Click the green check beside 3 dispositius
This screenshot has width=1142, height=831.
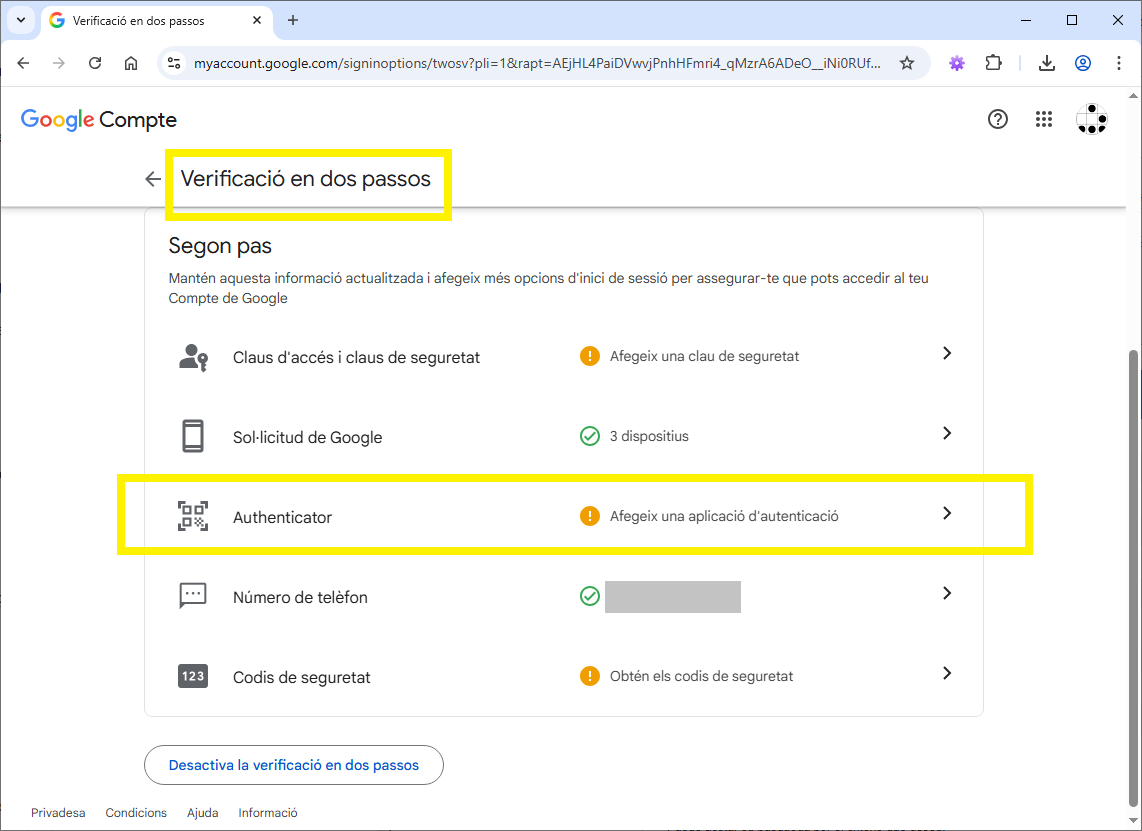589,435
